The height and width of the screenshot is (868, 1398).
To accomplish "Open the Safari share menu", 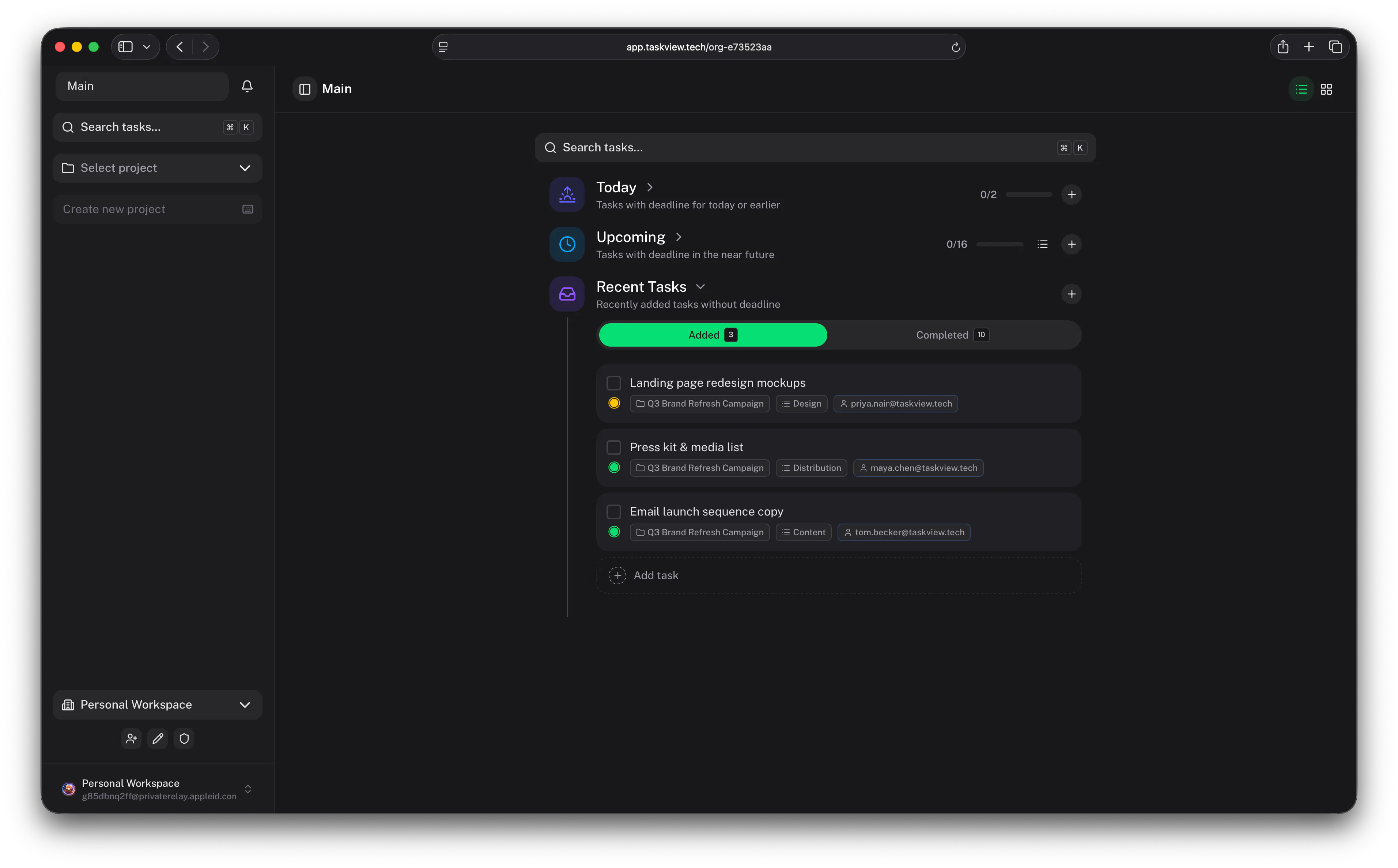I will [x=1282, y=47].
